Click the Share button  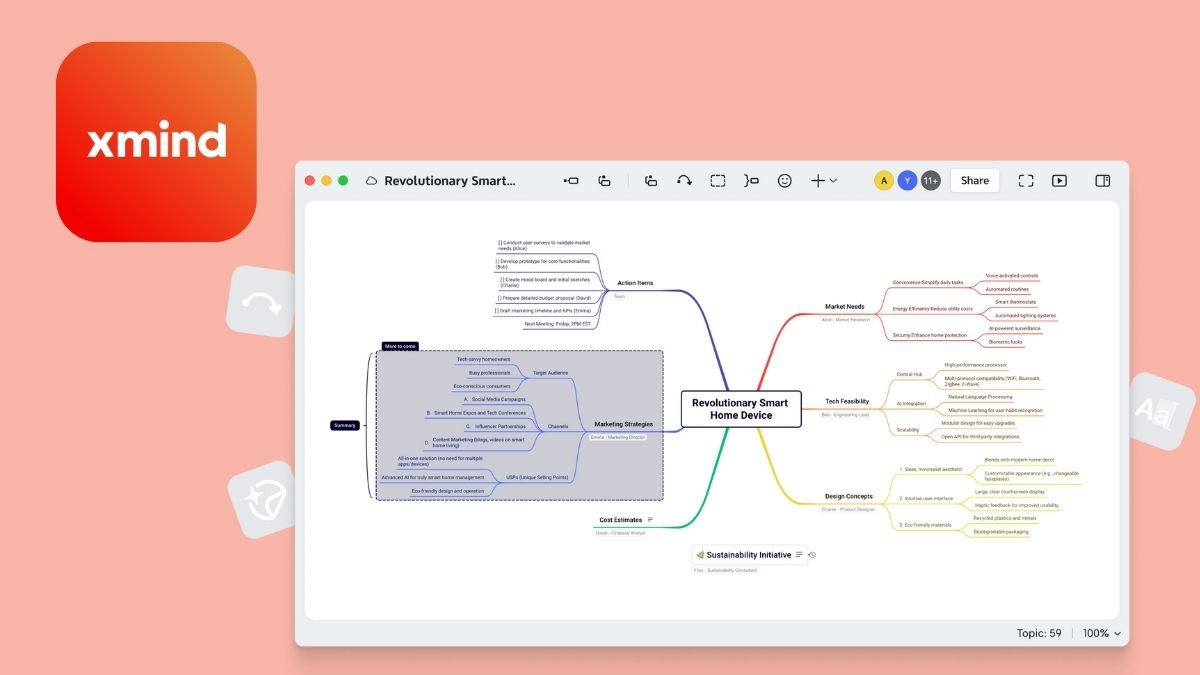point(975,181)
